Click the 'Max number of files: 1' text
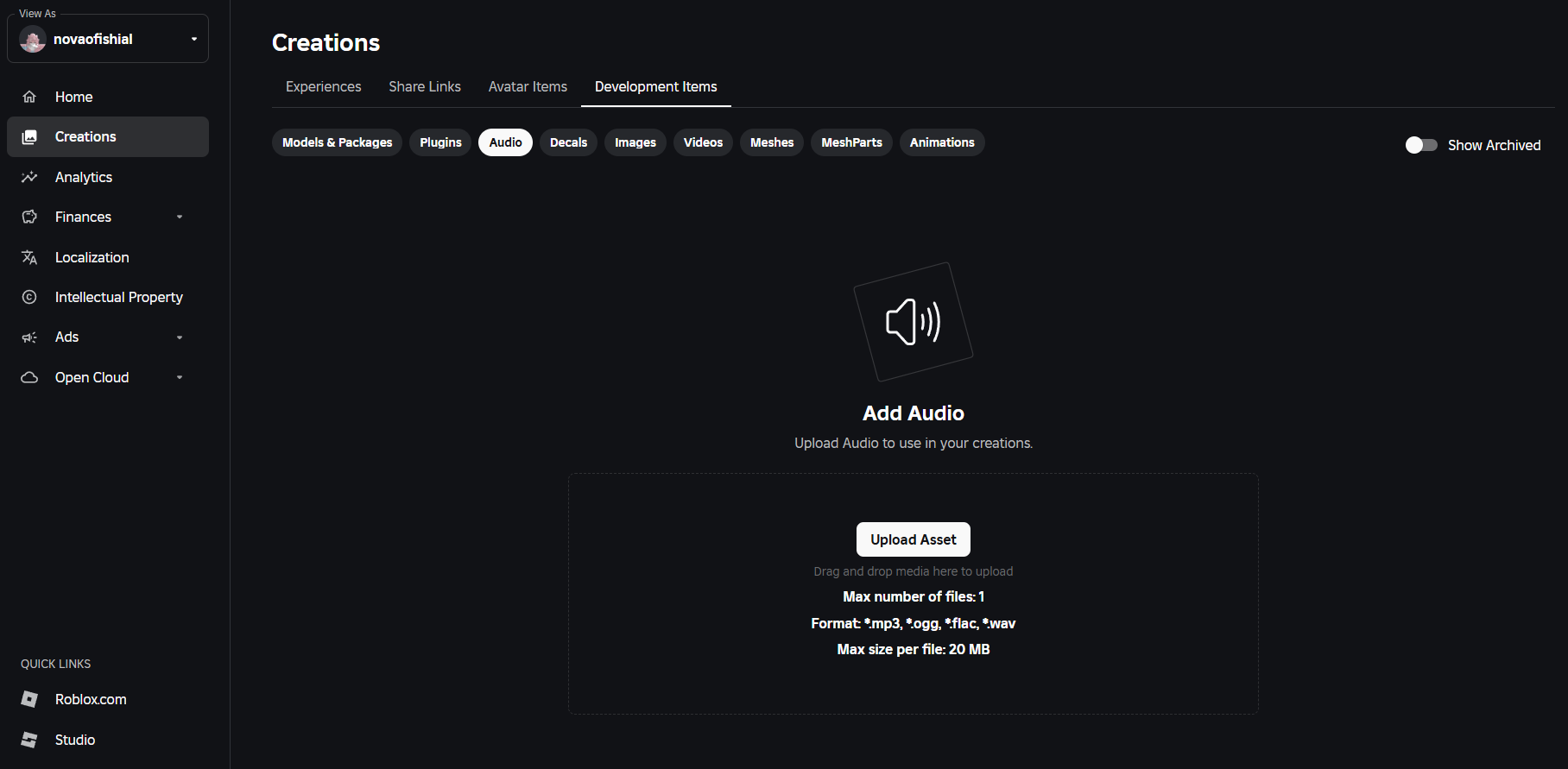This screenshot has height=769, width=1568. point(914,596)
